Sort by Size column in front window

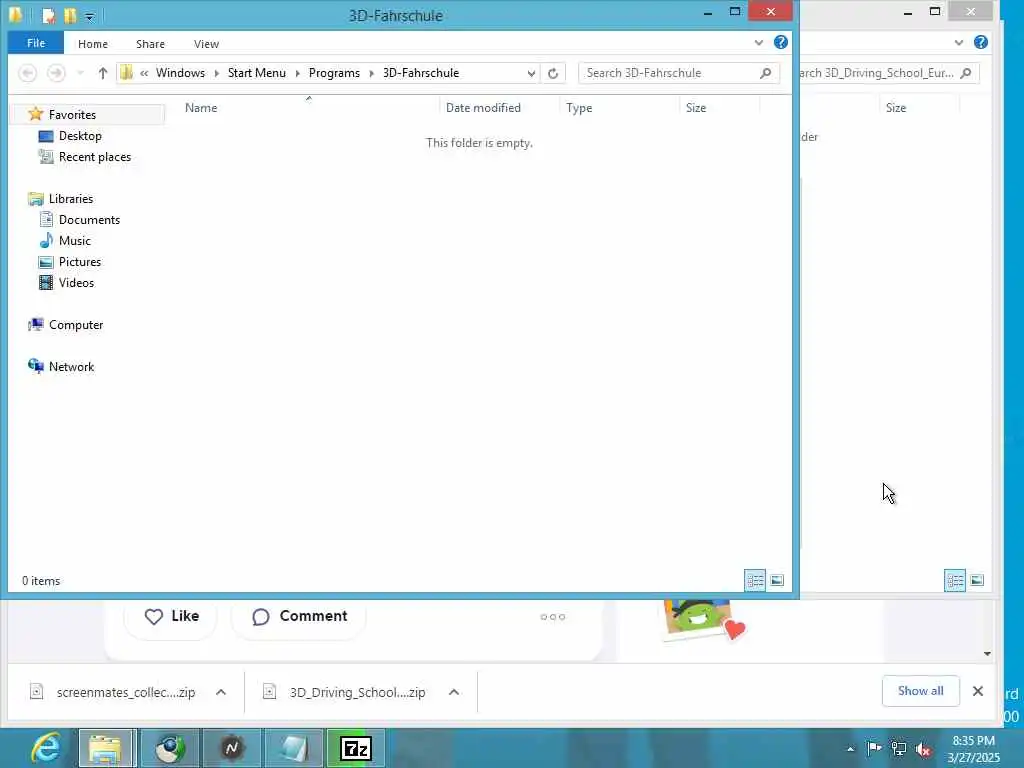[x=696, y=108]
